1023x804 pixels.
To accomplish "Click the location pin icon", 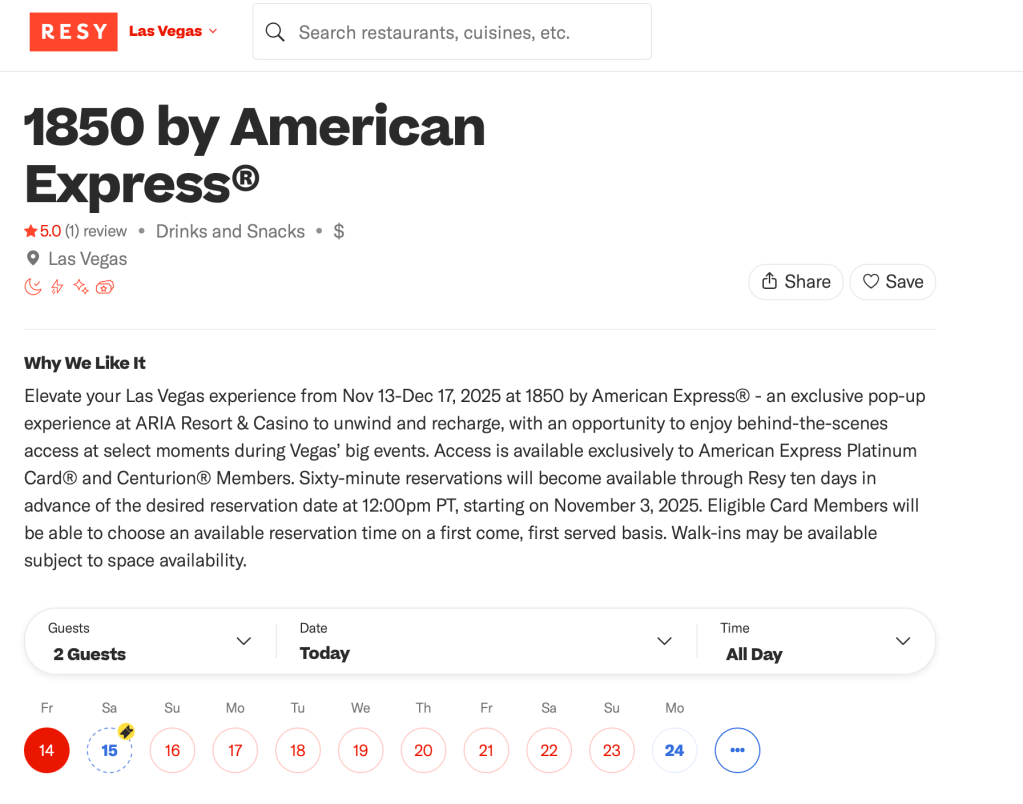I will tap(33, 259).
